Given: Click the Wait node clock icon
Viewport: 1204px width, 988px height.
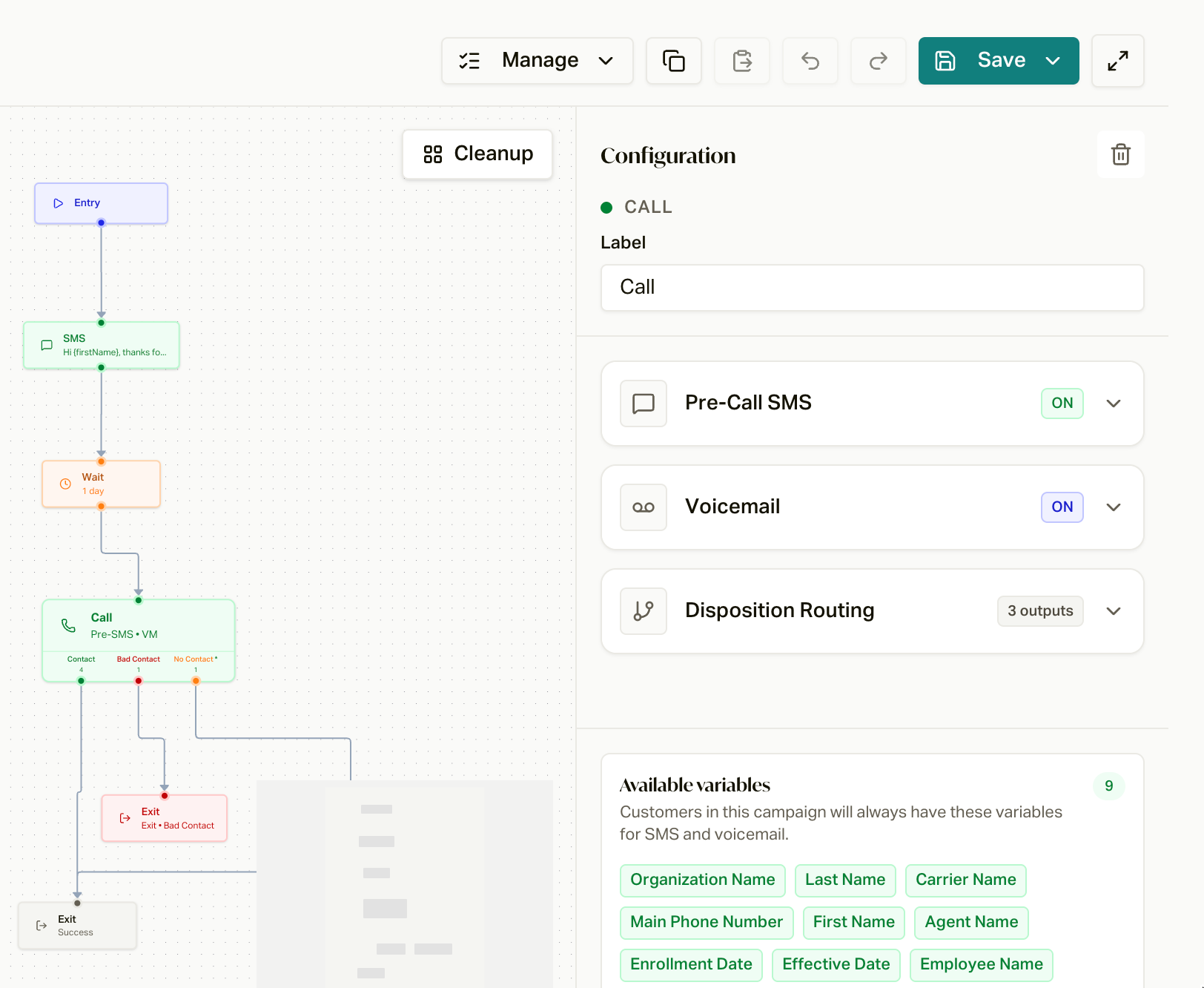Looking at the screenshot, I should pos(65,484).
